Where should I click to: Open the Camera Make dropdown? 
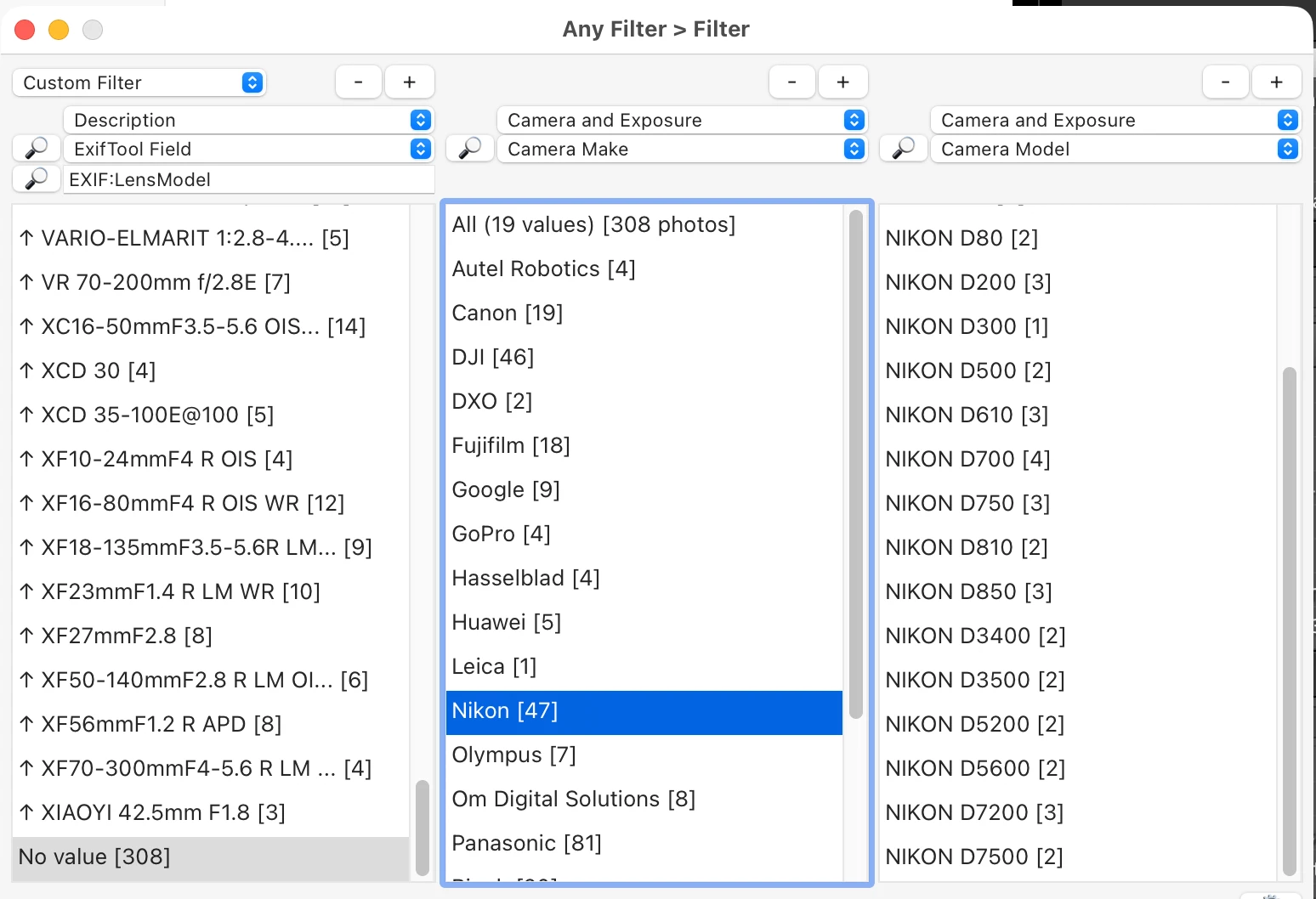(682, 149)
